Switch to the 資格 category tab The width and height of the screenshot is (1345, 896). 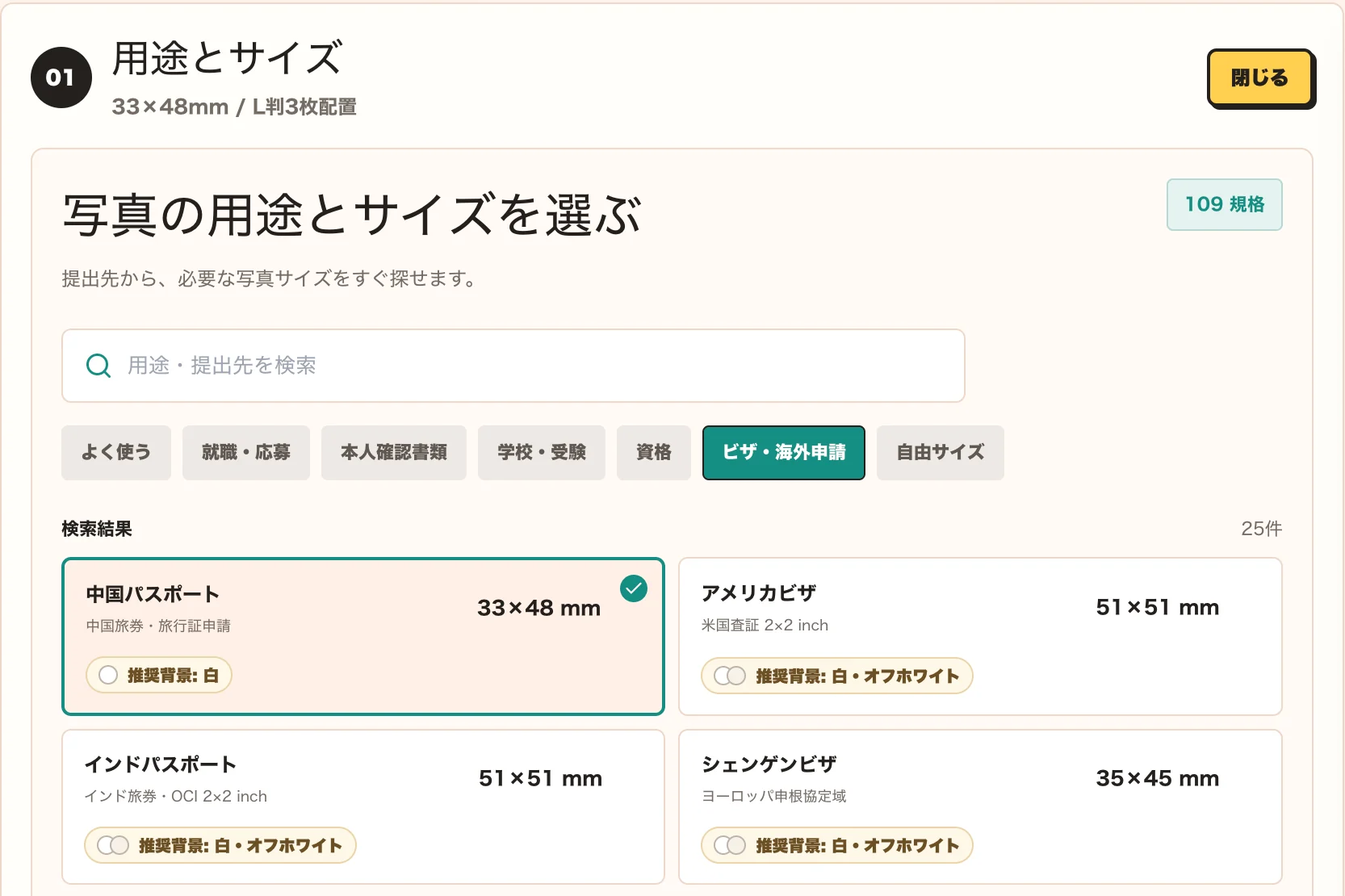[654, 452]
